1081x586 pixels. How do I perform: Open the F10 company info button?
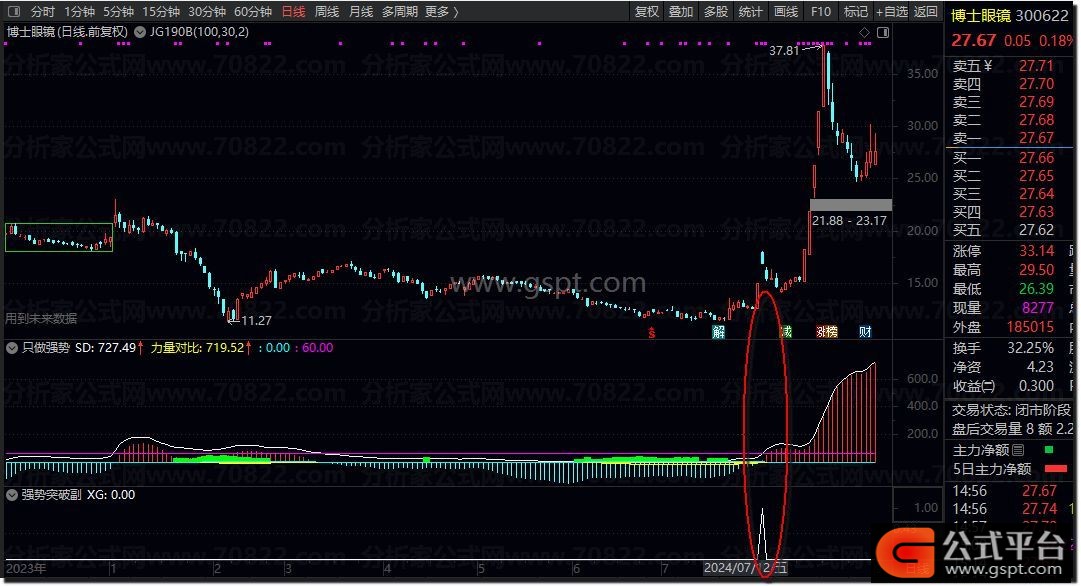pos(820,12)
